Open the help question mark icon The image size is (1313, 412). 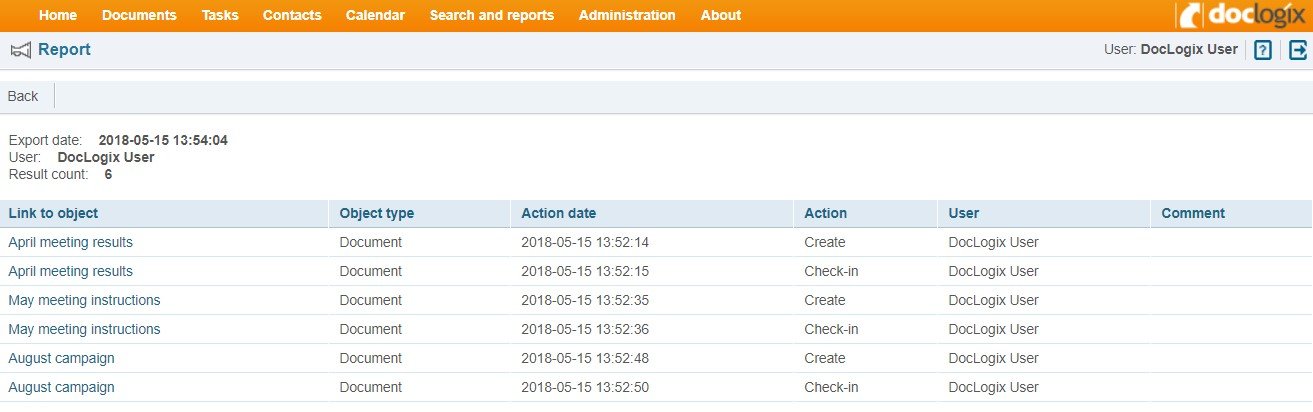(x=1262, y=50)
